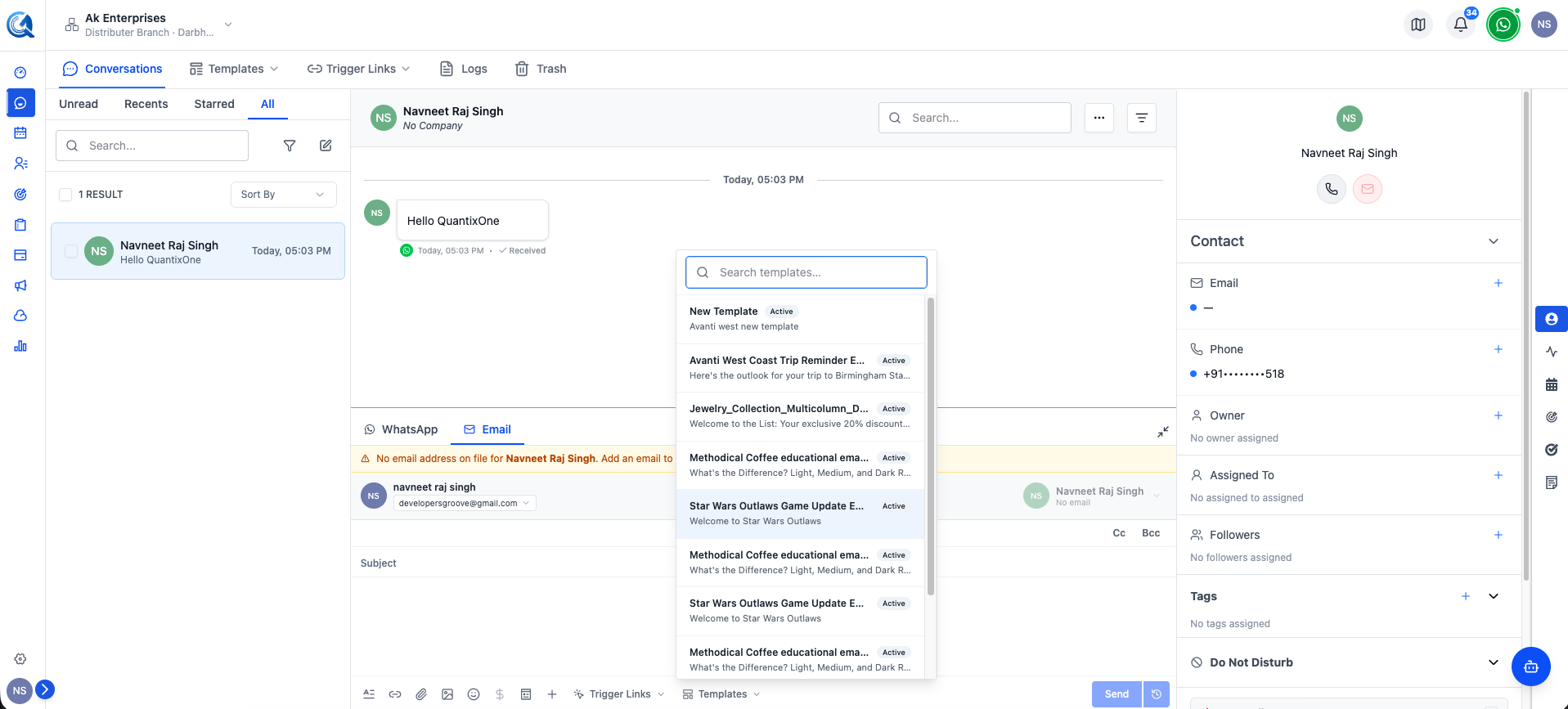Show Starred conversations
The height and width of the screenshot is (709, 1568).
pos(214,104)
